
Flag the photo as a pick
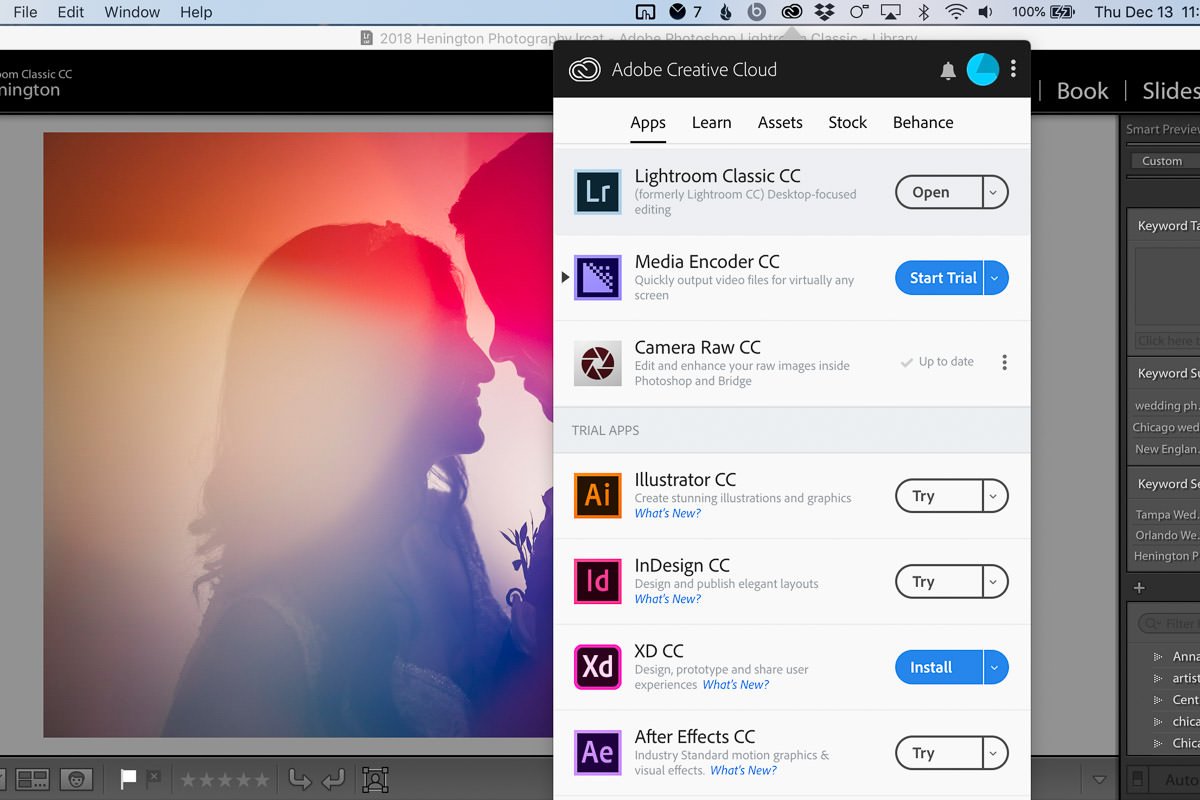(x=129, y=778)
